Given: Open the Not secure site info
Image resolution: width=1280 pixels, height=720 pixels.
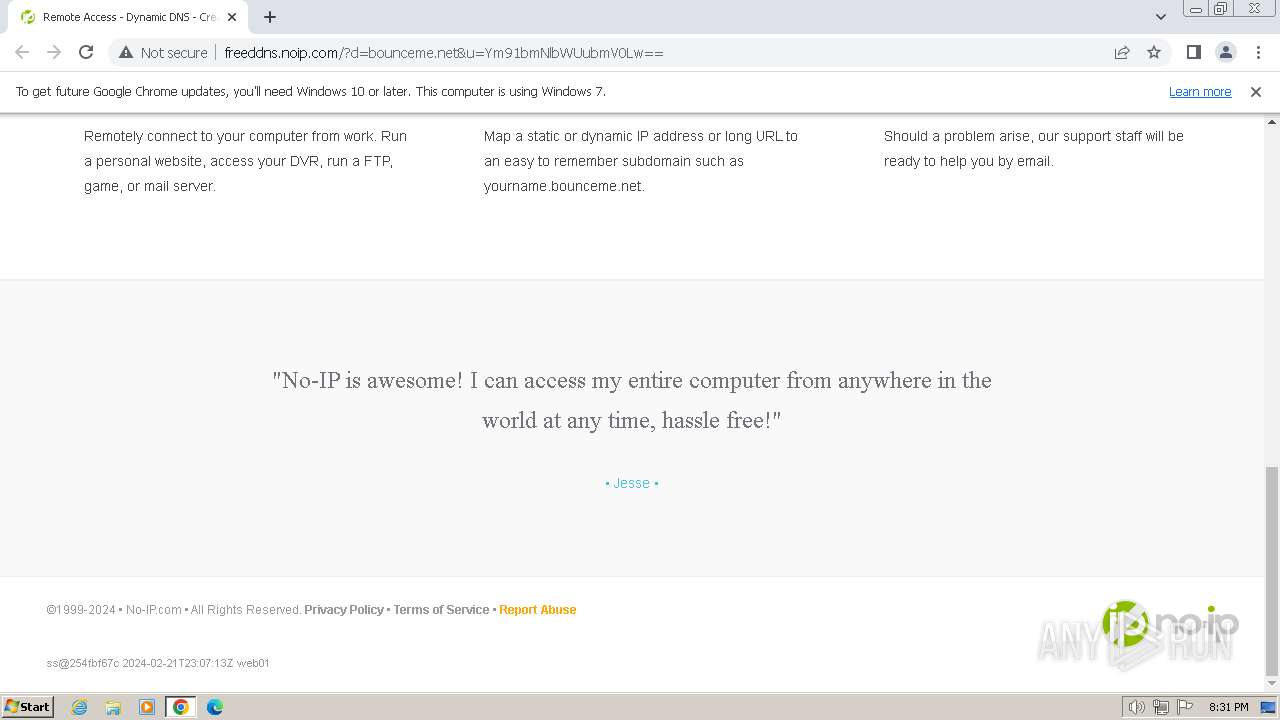Looking at the screenshot, I should click(163, 52).
